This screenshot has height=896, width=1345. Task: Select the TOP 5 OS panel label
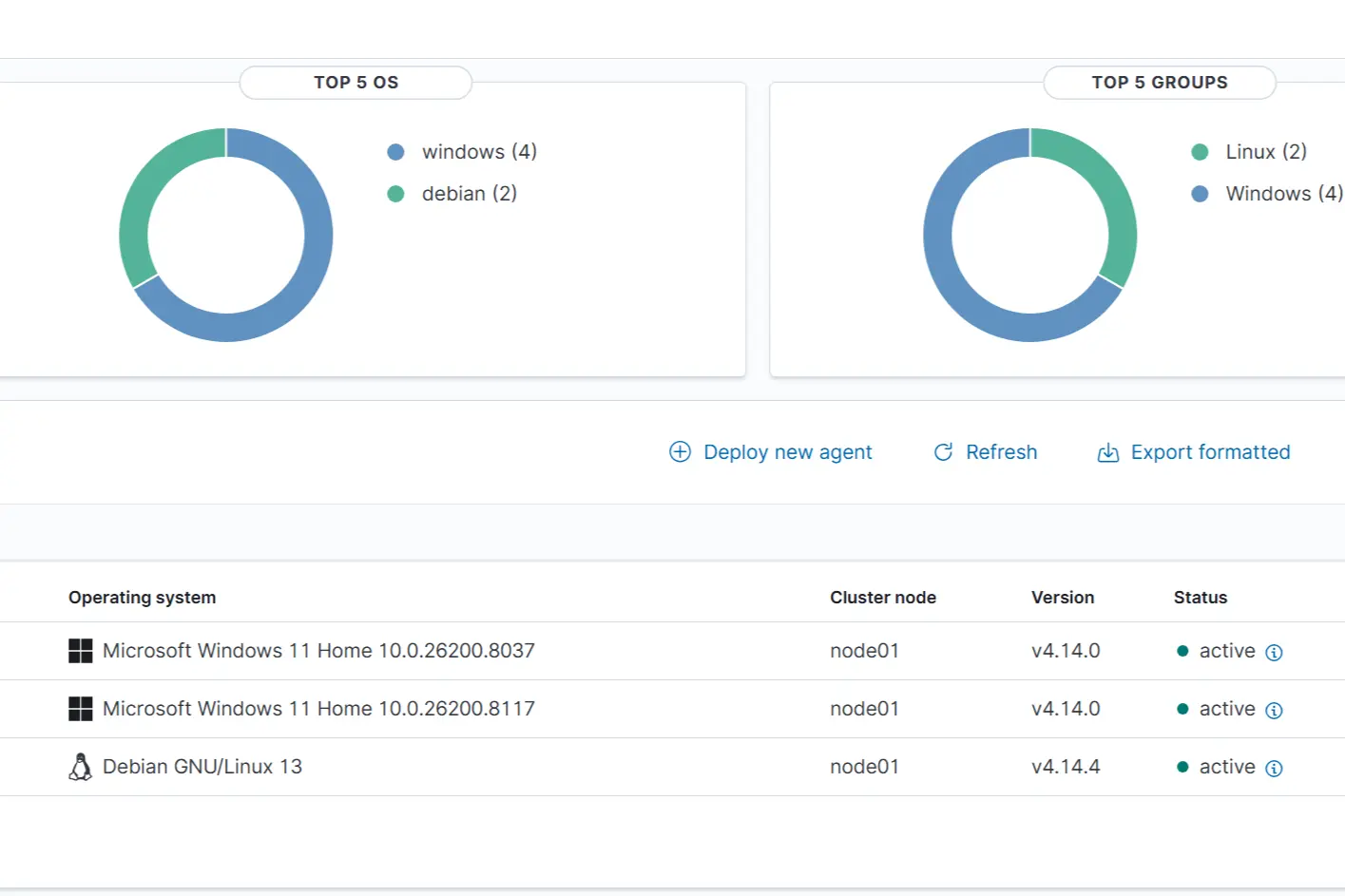tap(356, 83)
